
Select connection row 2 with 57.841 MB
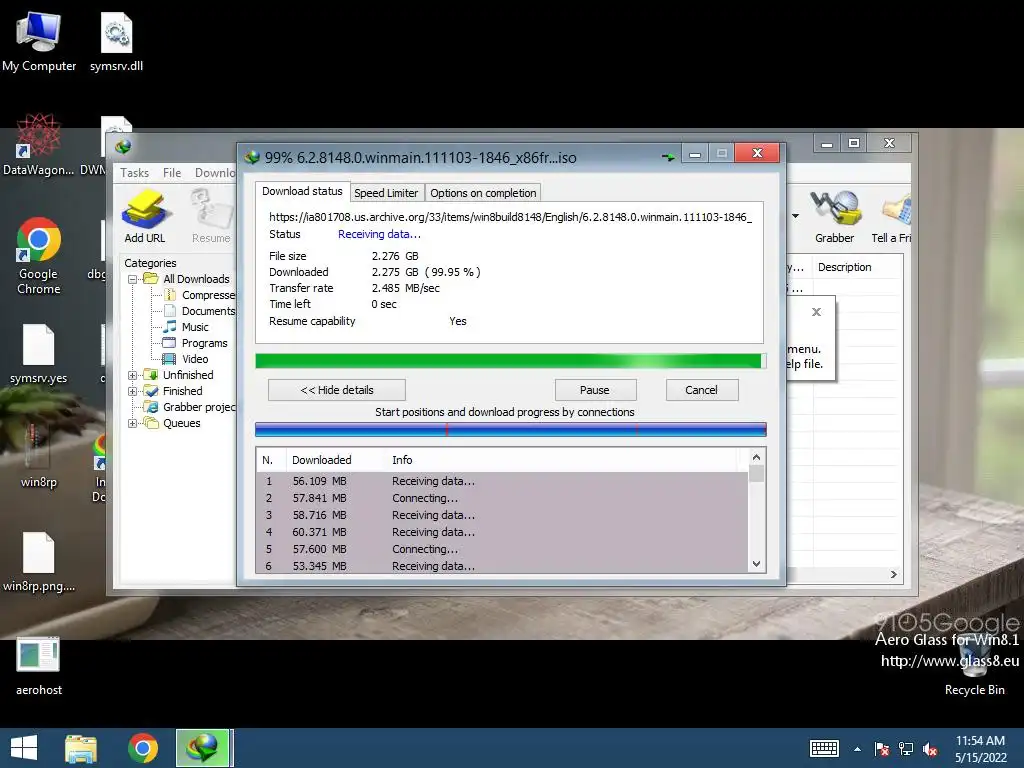click(x=502, y=498)
